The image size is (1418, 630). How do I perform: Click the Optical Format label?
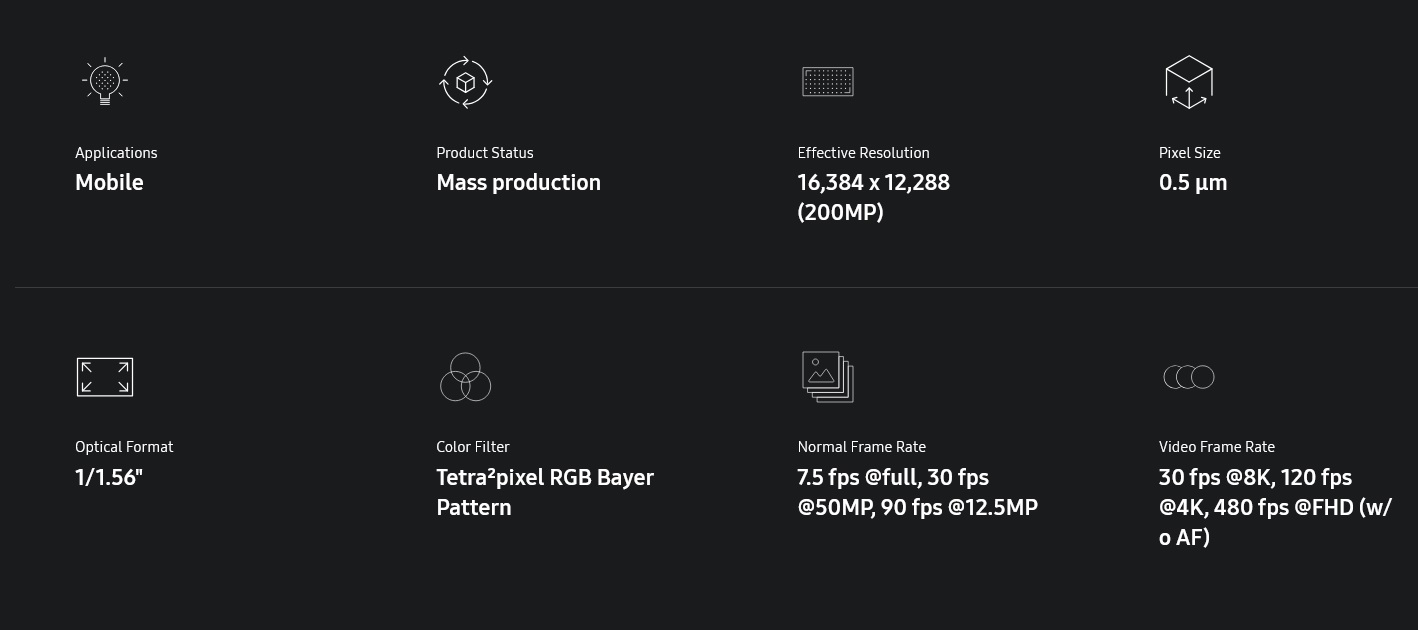124,447
